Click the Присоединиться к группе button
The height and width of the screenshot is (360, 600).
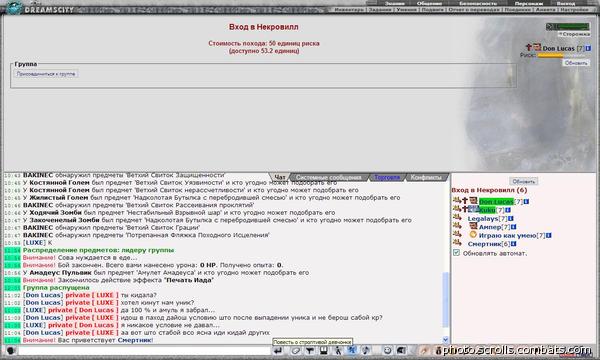pos(46,74)
